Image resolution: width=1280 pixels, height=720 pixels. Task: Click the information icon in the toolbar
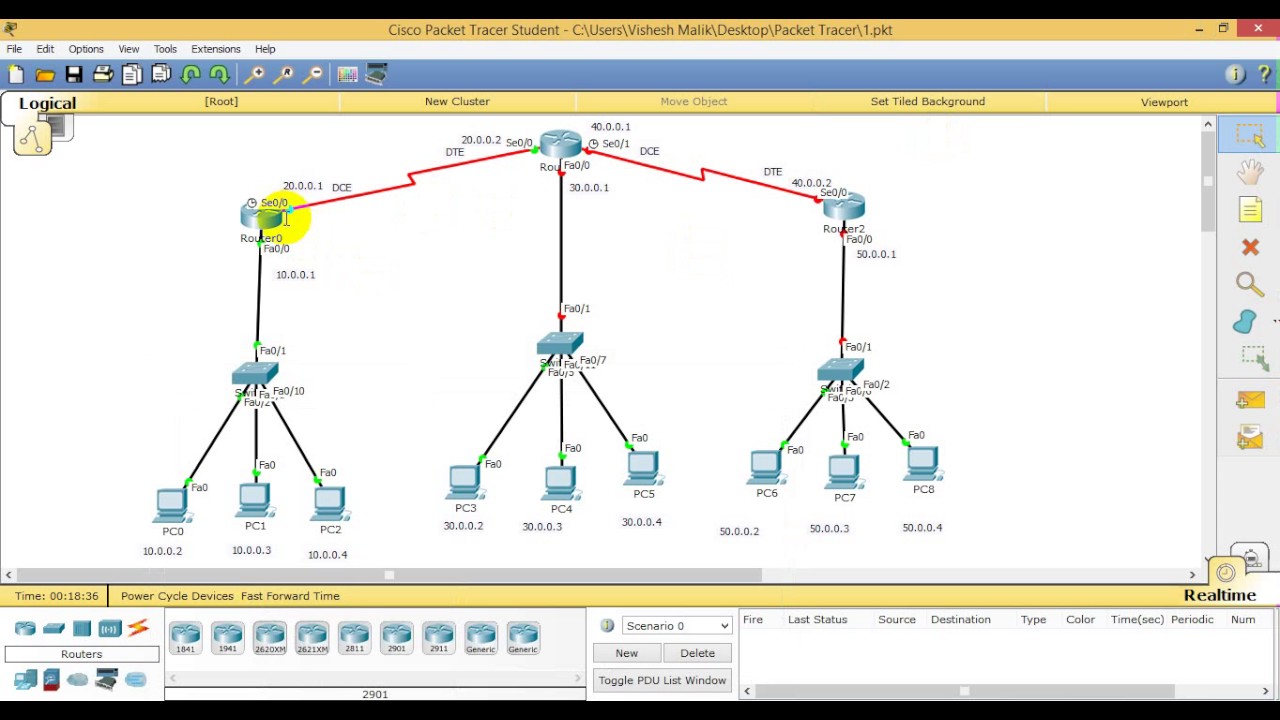[1235, 74]
